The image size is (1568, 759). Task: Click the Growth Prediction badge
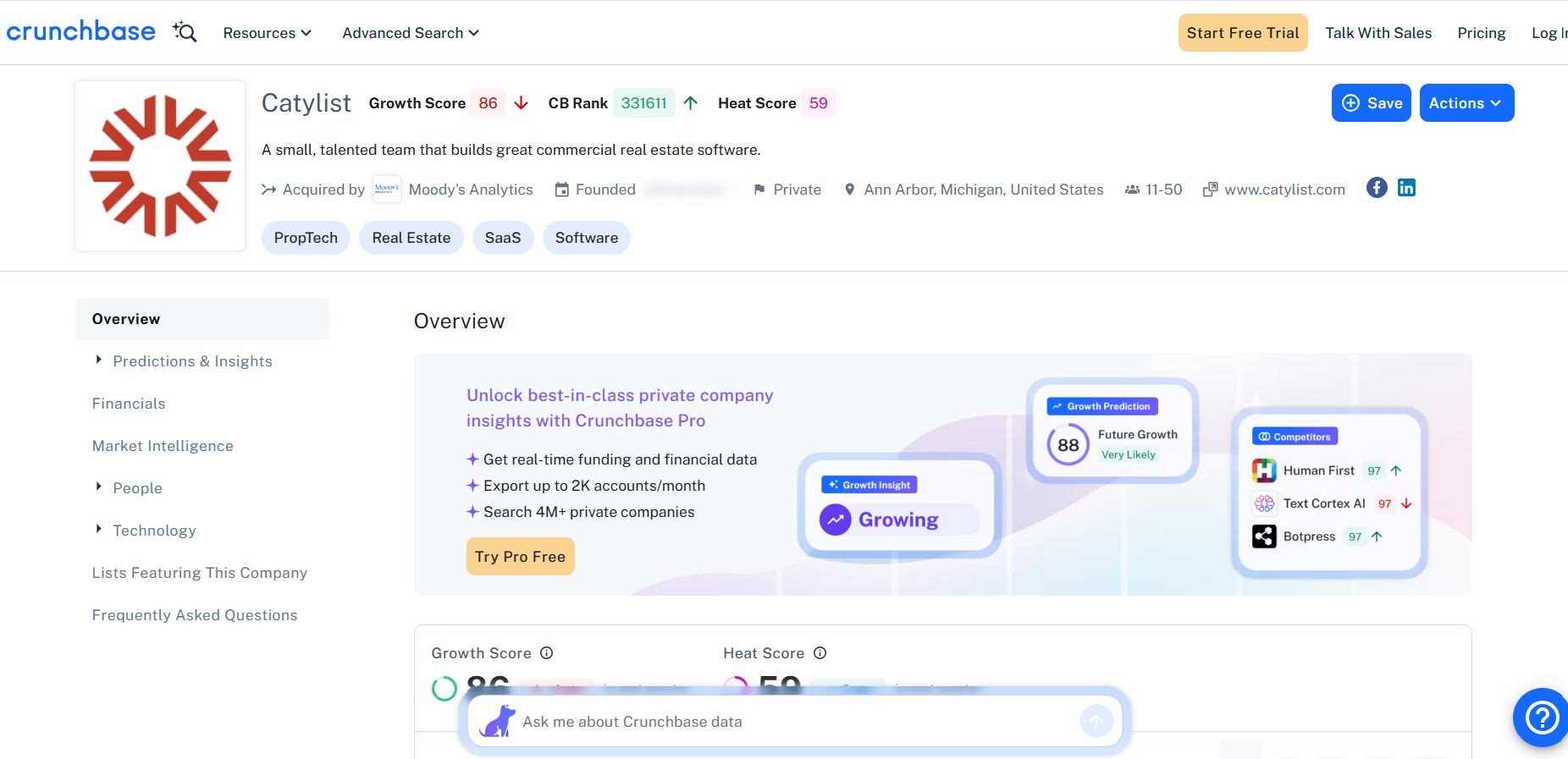tap(1101, 406)
